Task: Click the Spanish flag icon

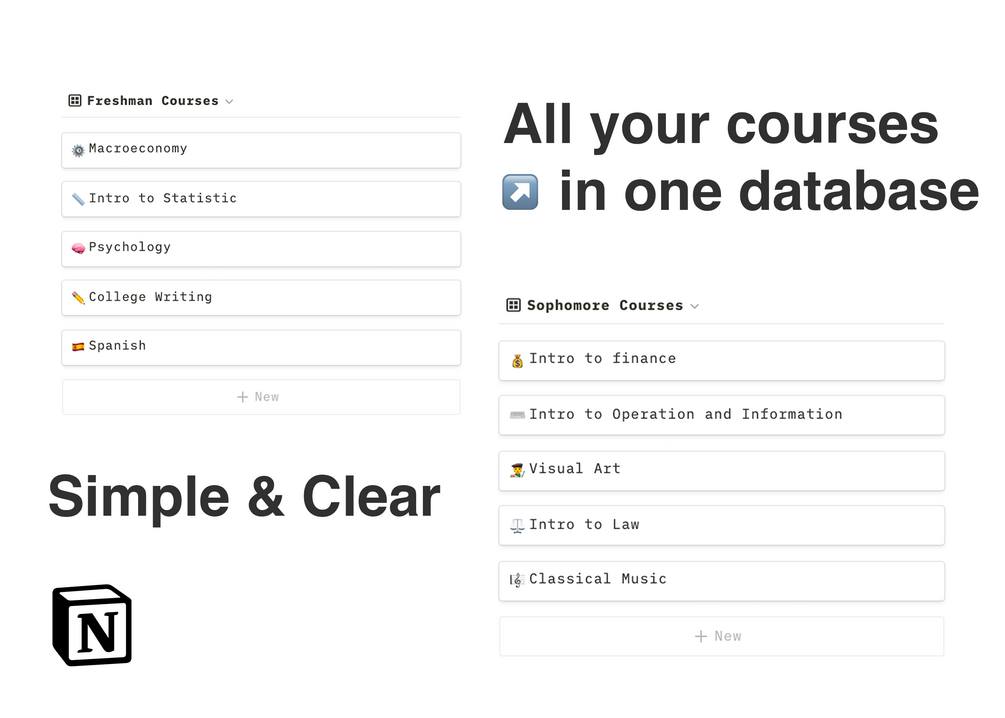Action: click(x=78, y=347)
